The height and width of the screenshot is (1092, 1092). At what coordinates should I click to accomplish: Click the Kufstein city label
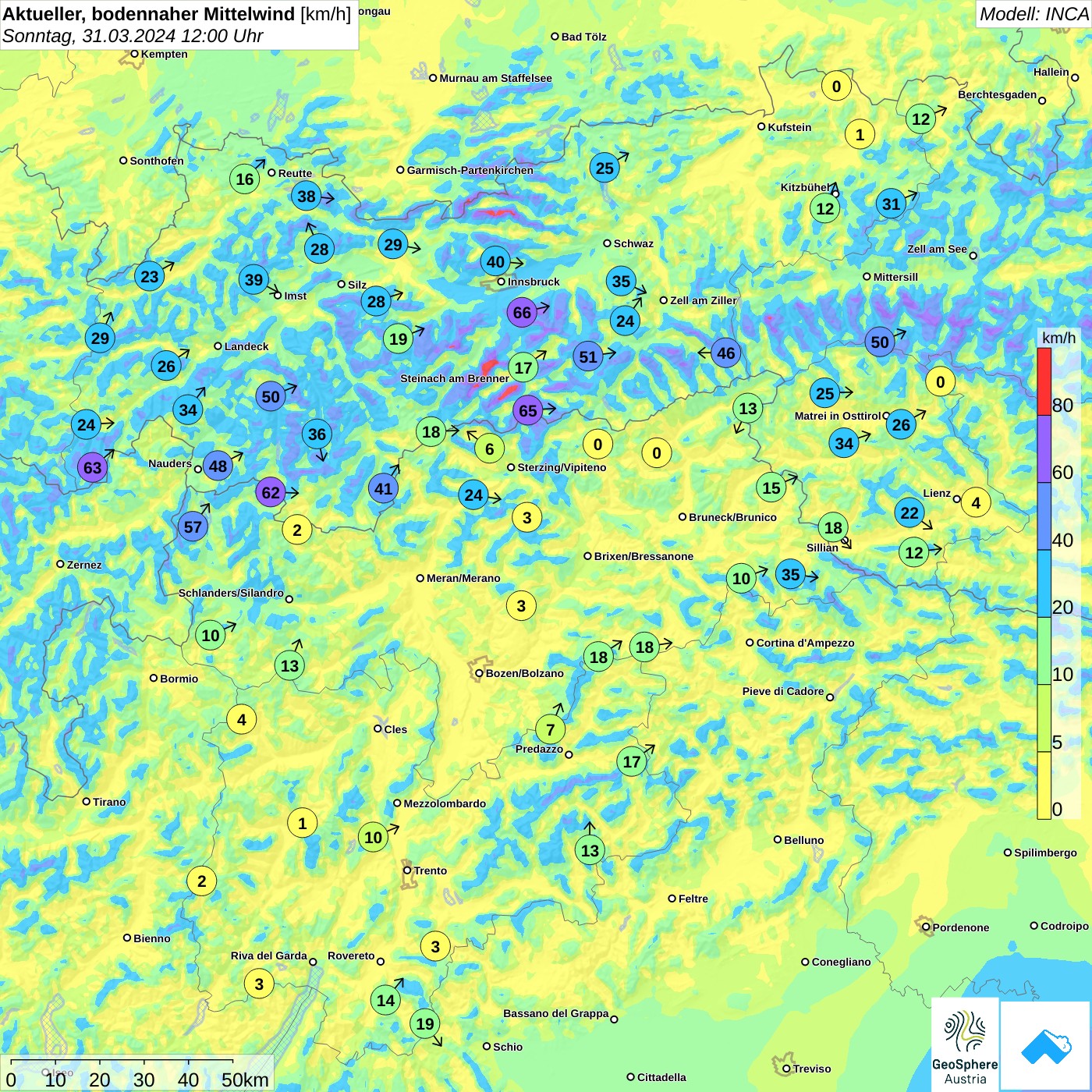[x=789, y=127]
